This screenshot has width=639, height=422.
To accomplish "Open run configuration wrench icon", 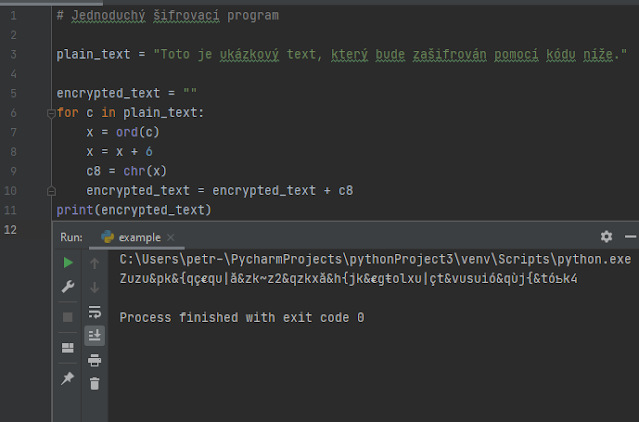I will 68,287.
